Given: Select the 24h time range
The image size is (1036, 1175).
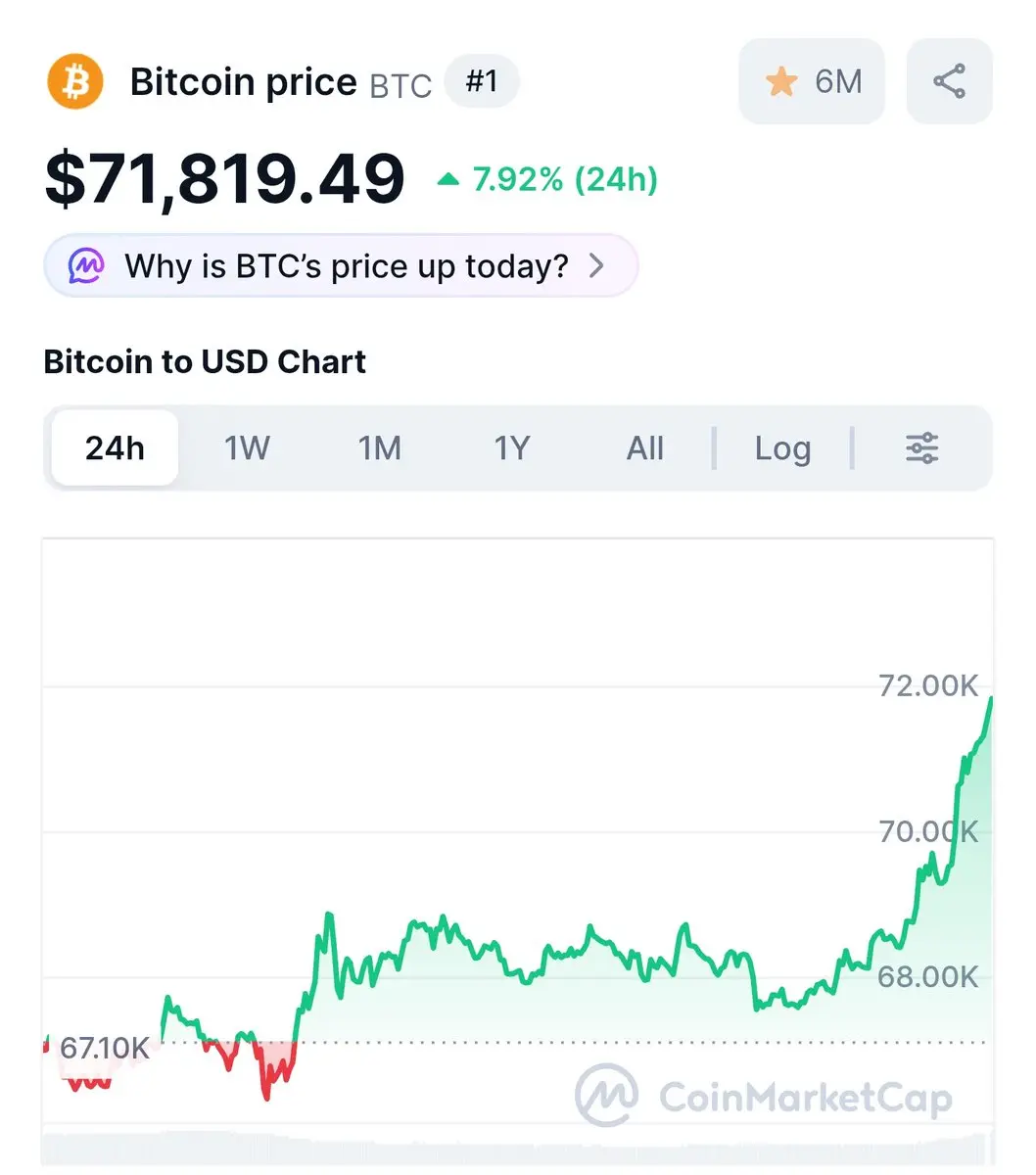Looking at the screenshot, I should [x=115, y=448].
